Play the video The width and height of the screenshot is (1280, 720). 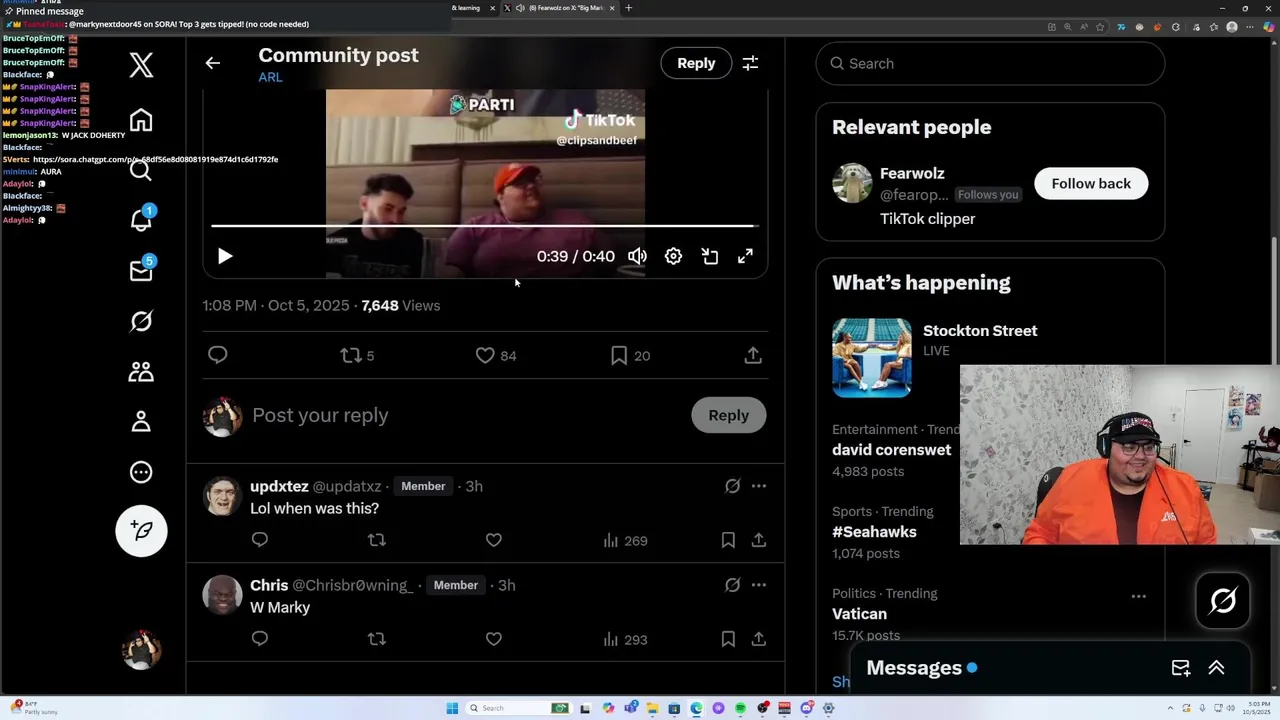click(225, 256)
